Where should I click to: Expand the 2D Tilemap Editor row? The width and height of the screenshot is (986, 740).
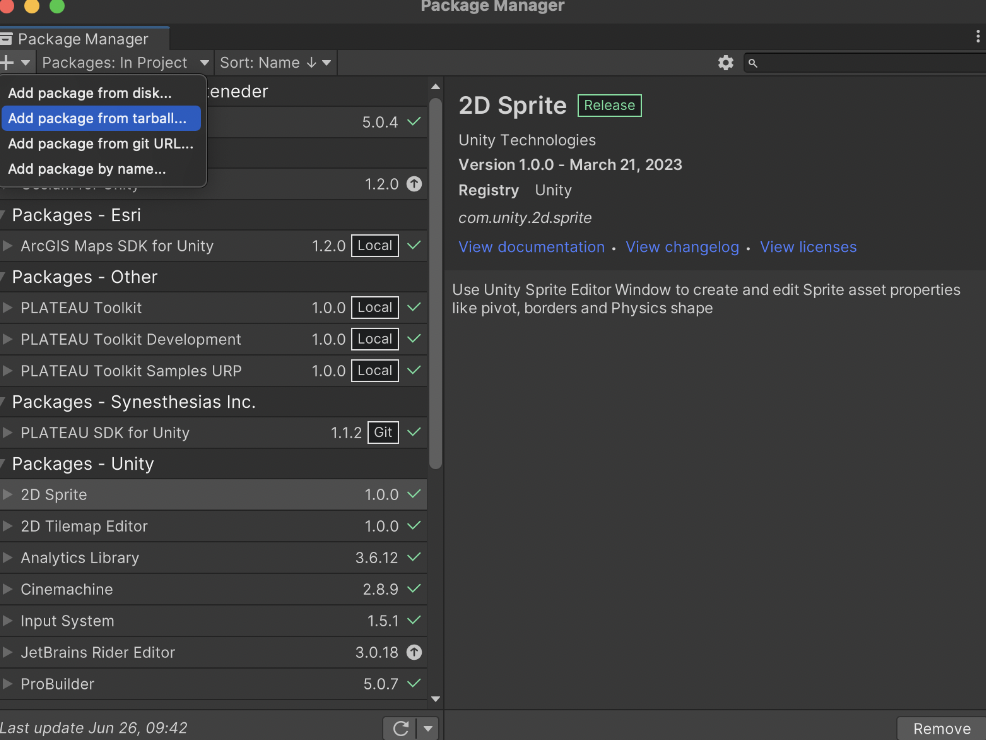coord(8,526)
